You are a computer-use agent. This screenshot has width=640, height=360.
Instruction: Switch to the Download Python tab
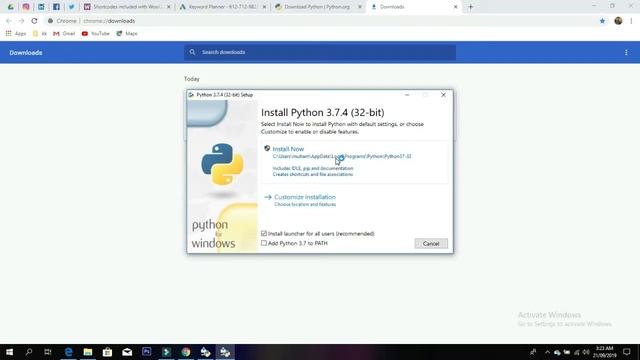pos(318,7)
